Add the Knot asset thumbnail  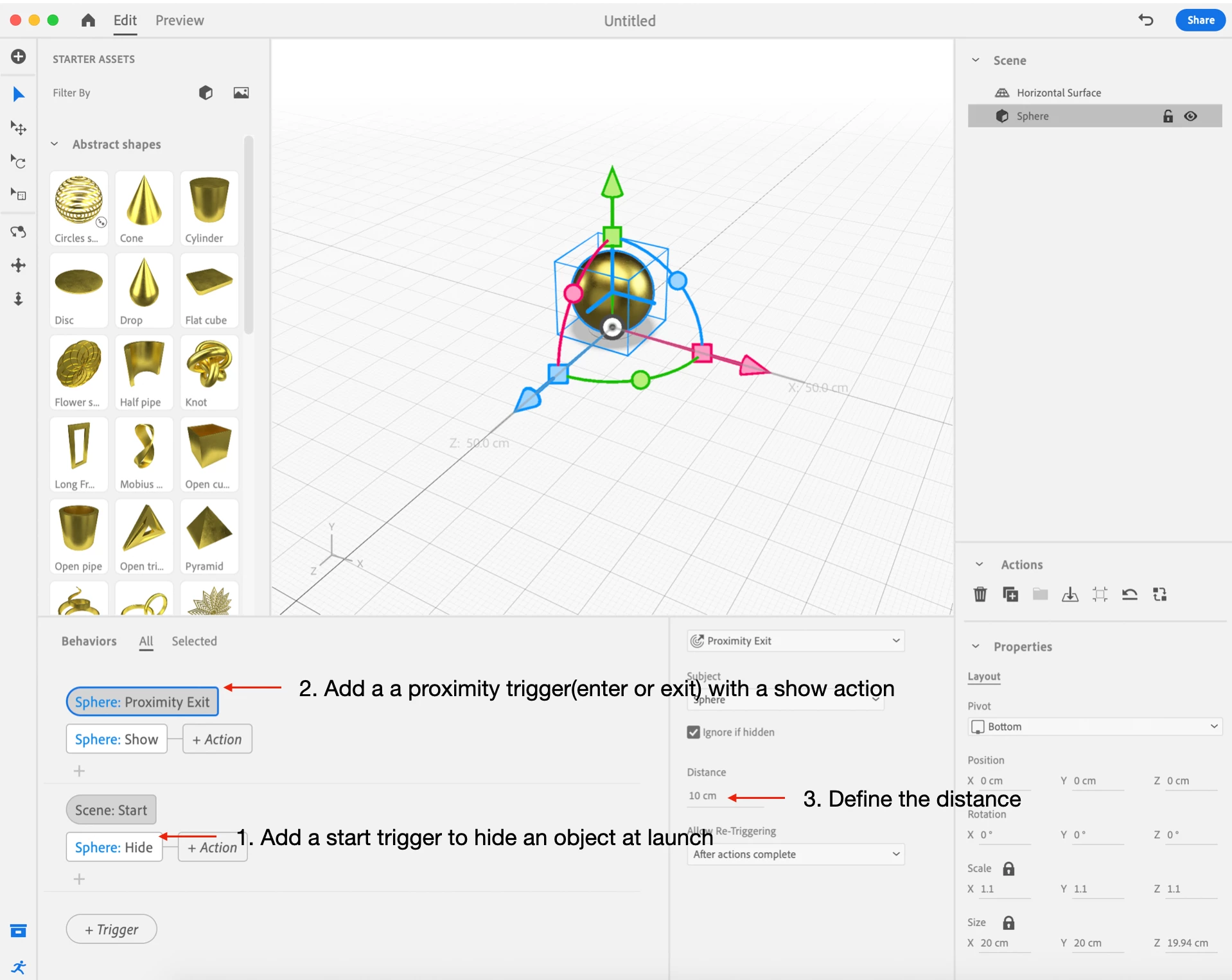pos(209,372)
